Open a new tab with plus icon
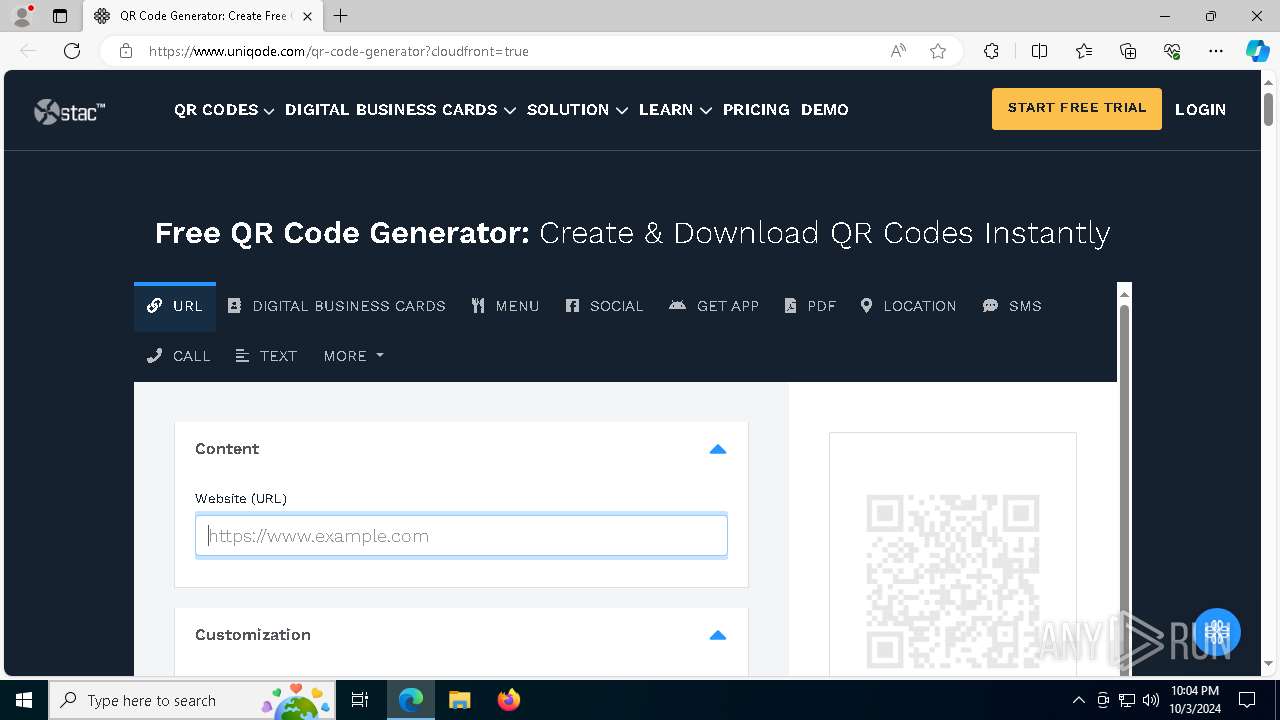1280x720 pixels. [341, 16]
